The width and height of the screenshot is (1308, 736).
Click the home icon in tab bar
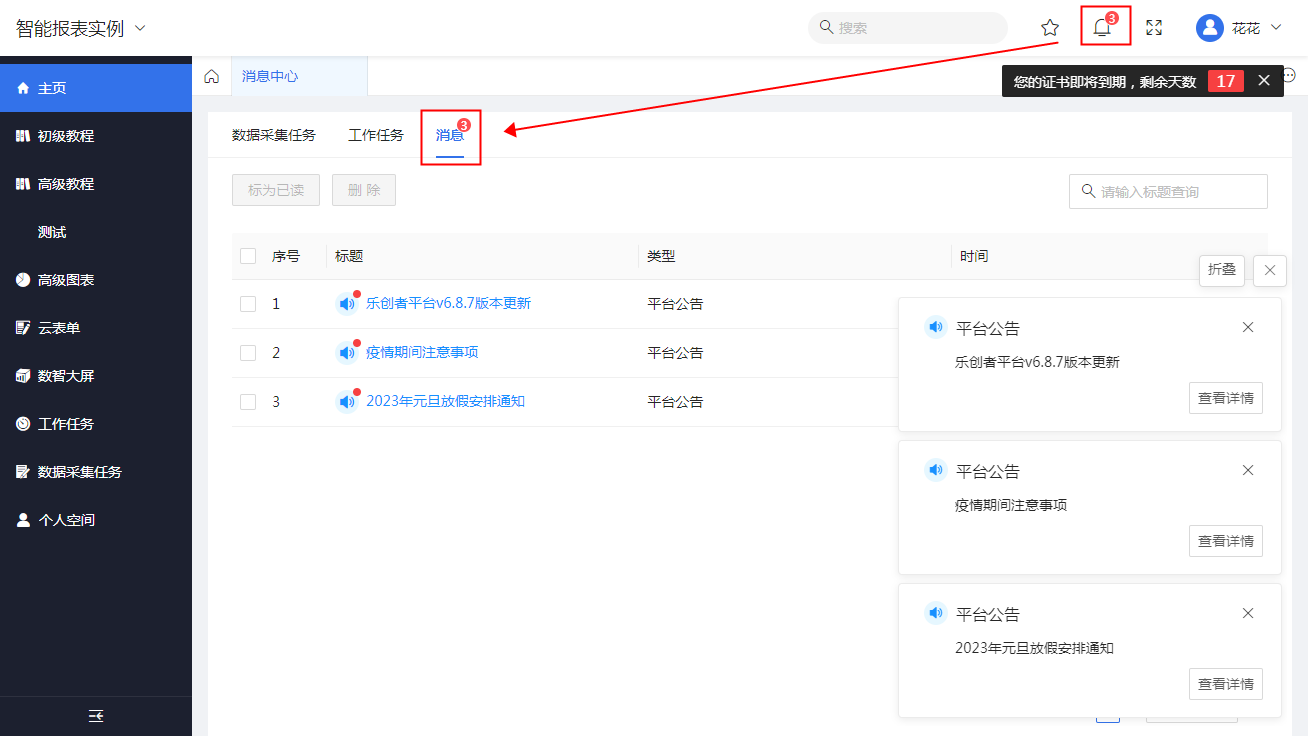point(211,77)
